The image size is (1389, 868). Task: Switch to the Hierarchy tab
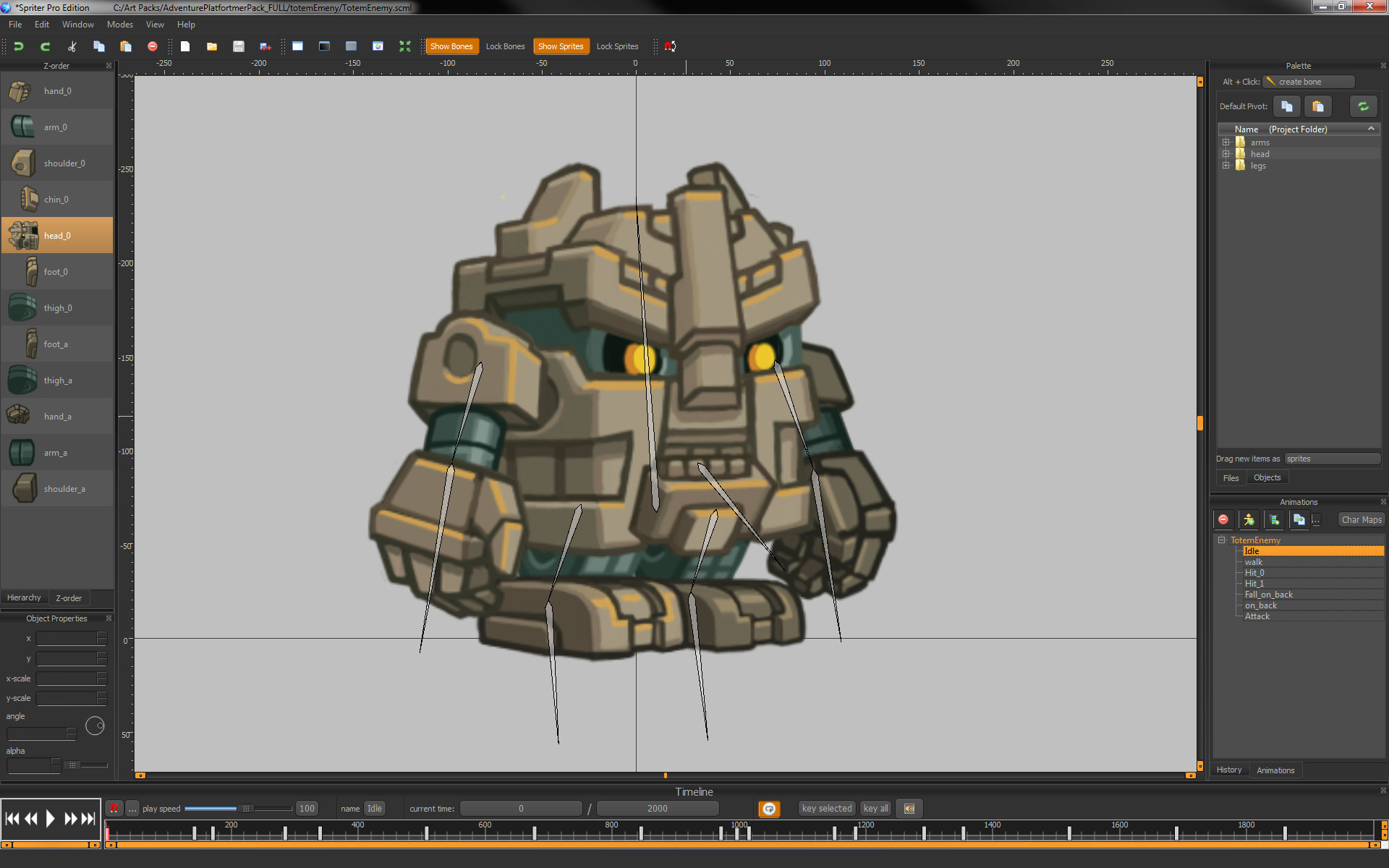(24, 598)
